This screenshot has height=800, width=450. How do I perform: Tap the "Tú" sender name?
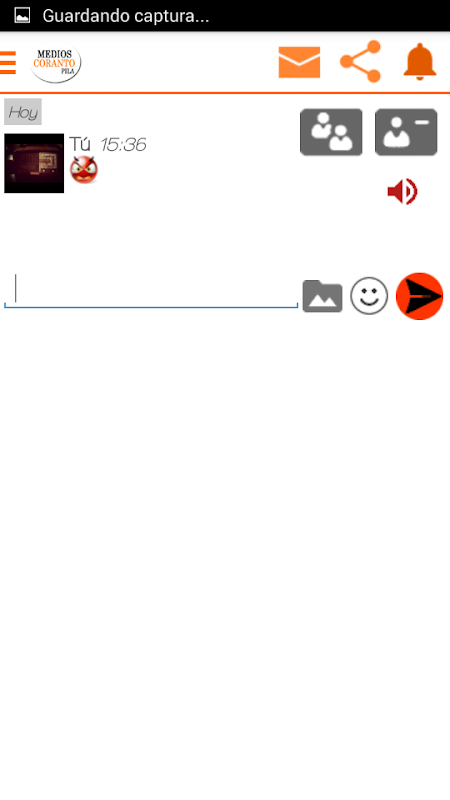tap(80, 144)
